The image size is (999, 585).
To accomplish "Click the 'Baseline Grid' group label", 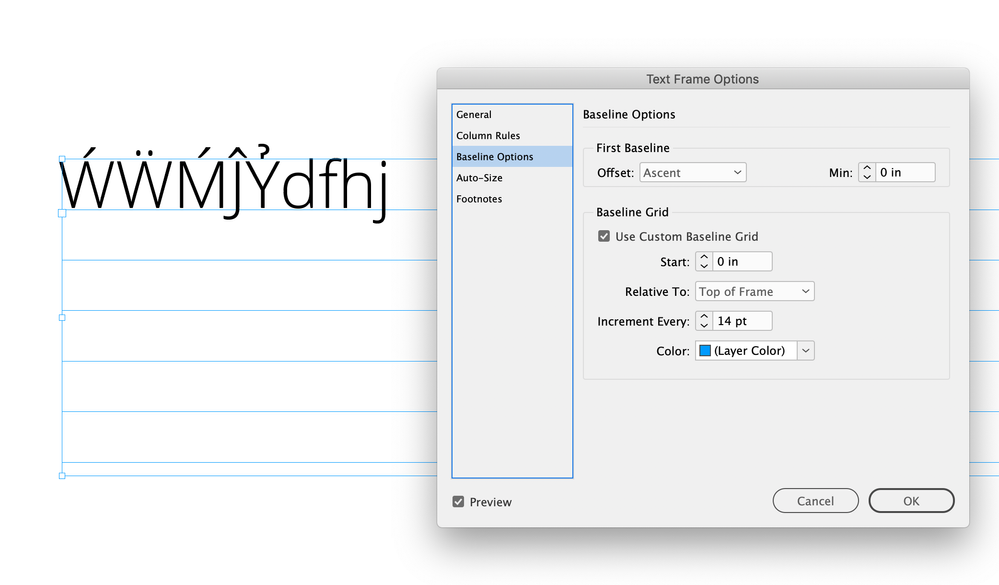I will click(x=632, y=212).
